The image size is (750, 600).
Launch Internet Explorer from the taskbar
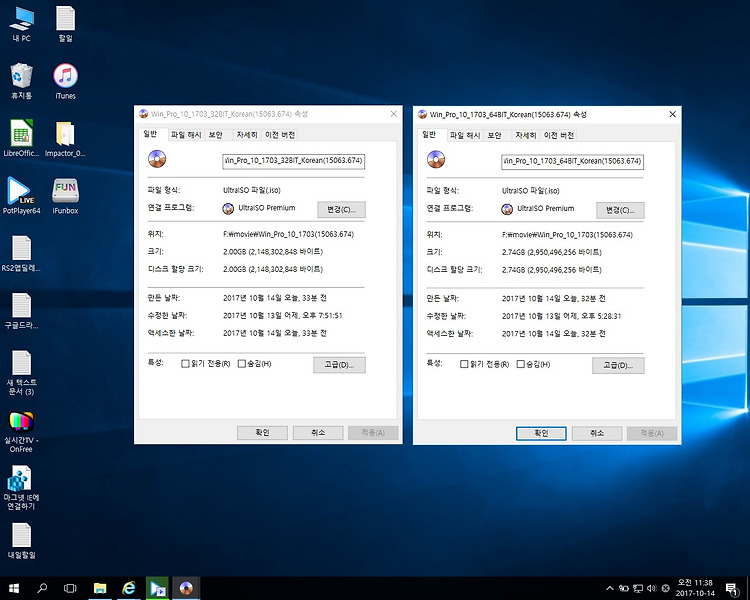point(129,588)
